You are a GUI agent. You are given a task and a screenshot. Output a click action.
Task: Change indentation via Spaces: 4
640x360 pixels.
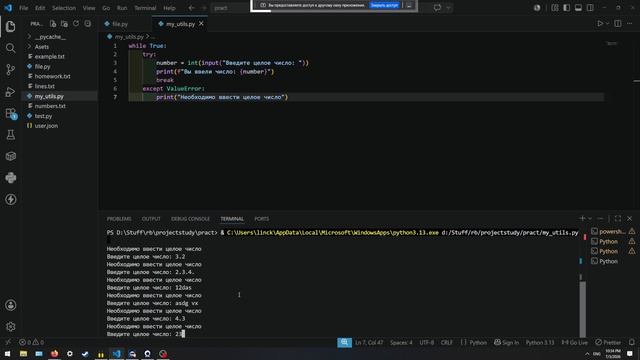coord(401,342)
